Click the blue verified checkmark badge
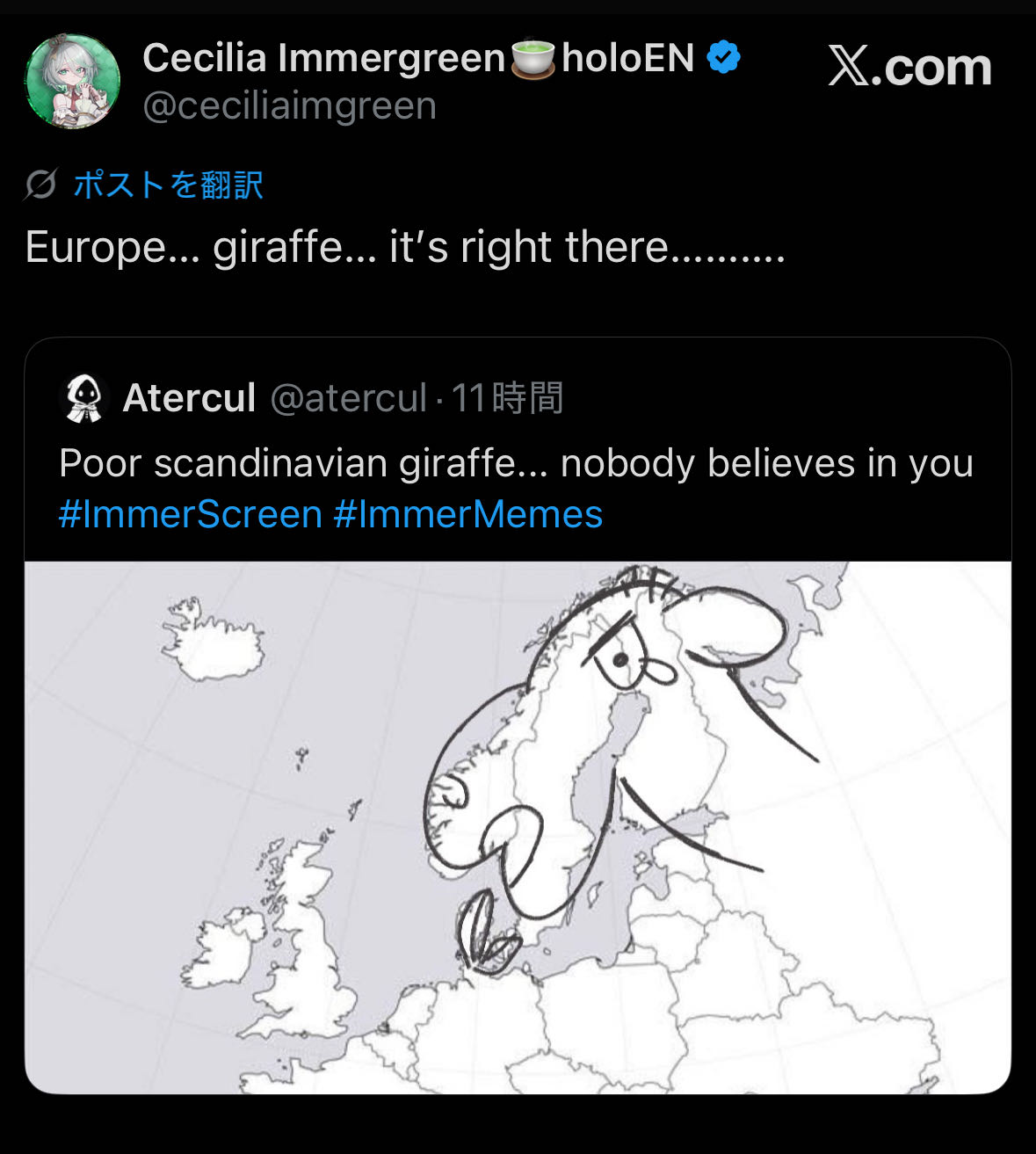Image resolution: width=1036 pixels, height=1154 pixels. 723,58
